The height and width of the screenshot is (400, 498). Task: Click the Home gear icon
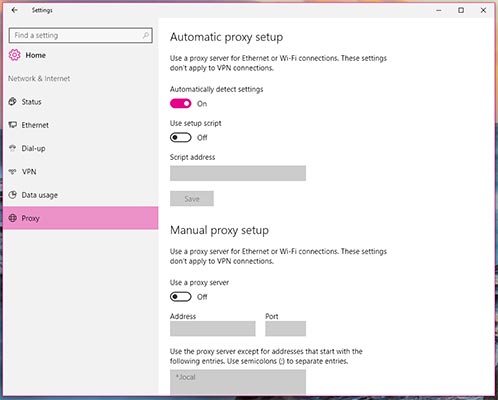tap(14, 55)
